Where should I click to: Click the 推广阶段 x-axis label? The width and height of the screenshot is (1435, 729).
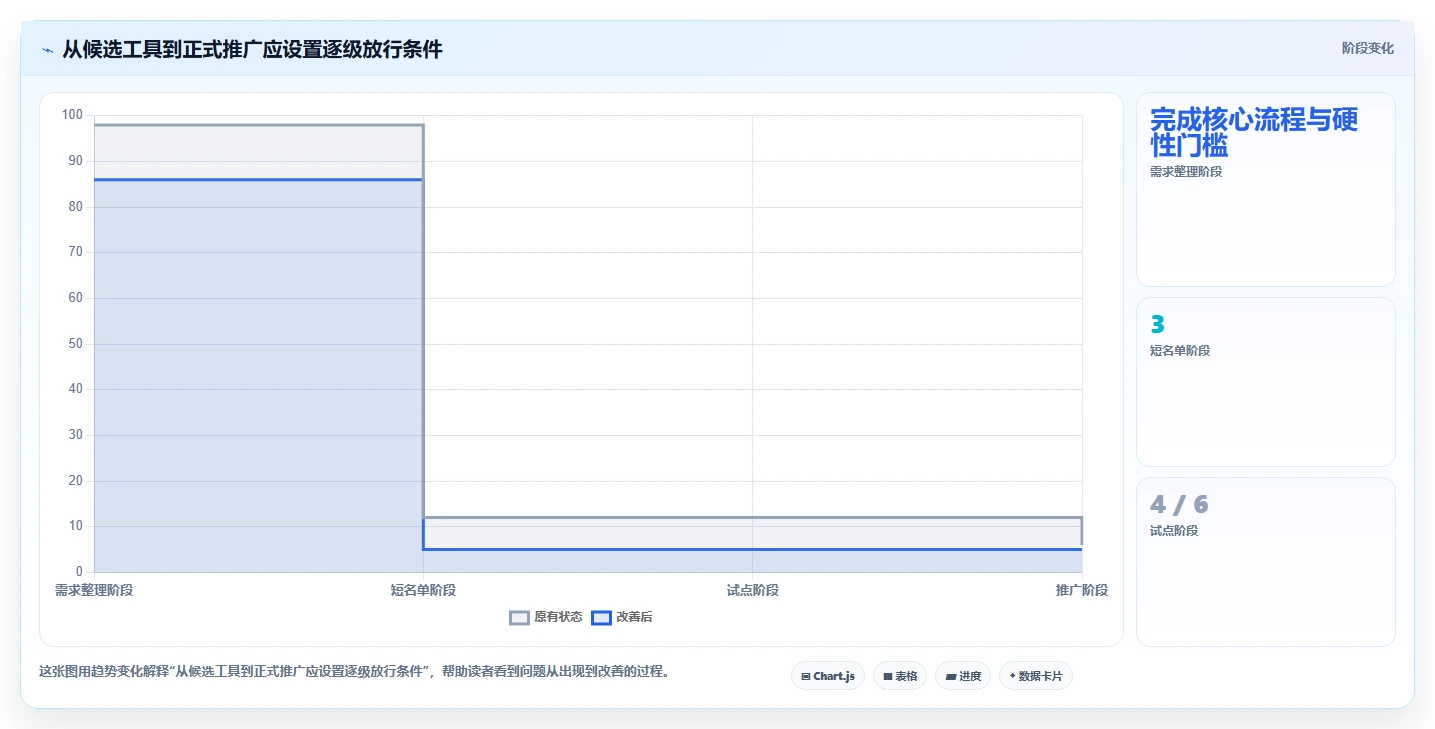[1082, 590]
